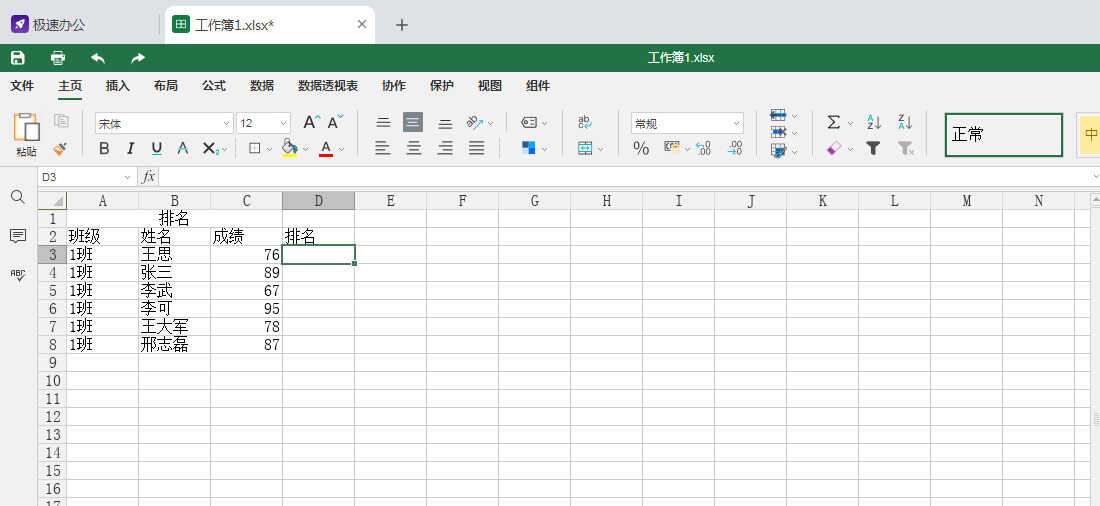Viewport: 1100px width, 506px height.
Task: Select cell containing 王大军
Action: coord(174,326)
